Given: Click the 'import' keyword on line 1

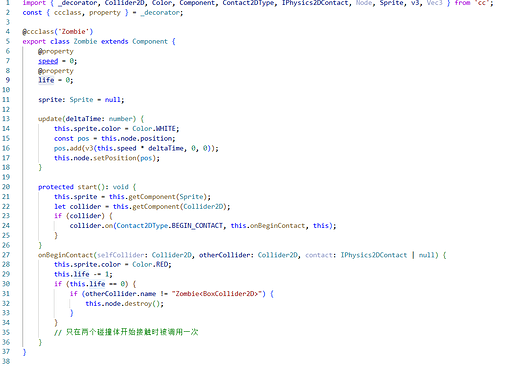Looking at the screenshot, I should 34,3.
